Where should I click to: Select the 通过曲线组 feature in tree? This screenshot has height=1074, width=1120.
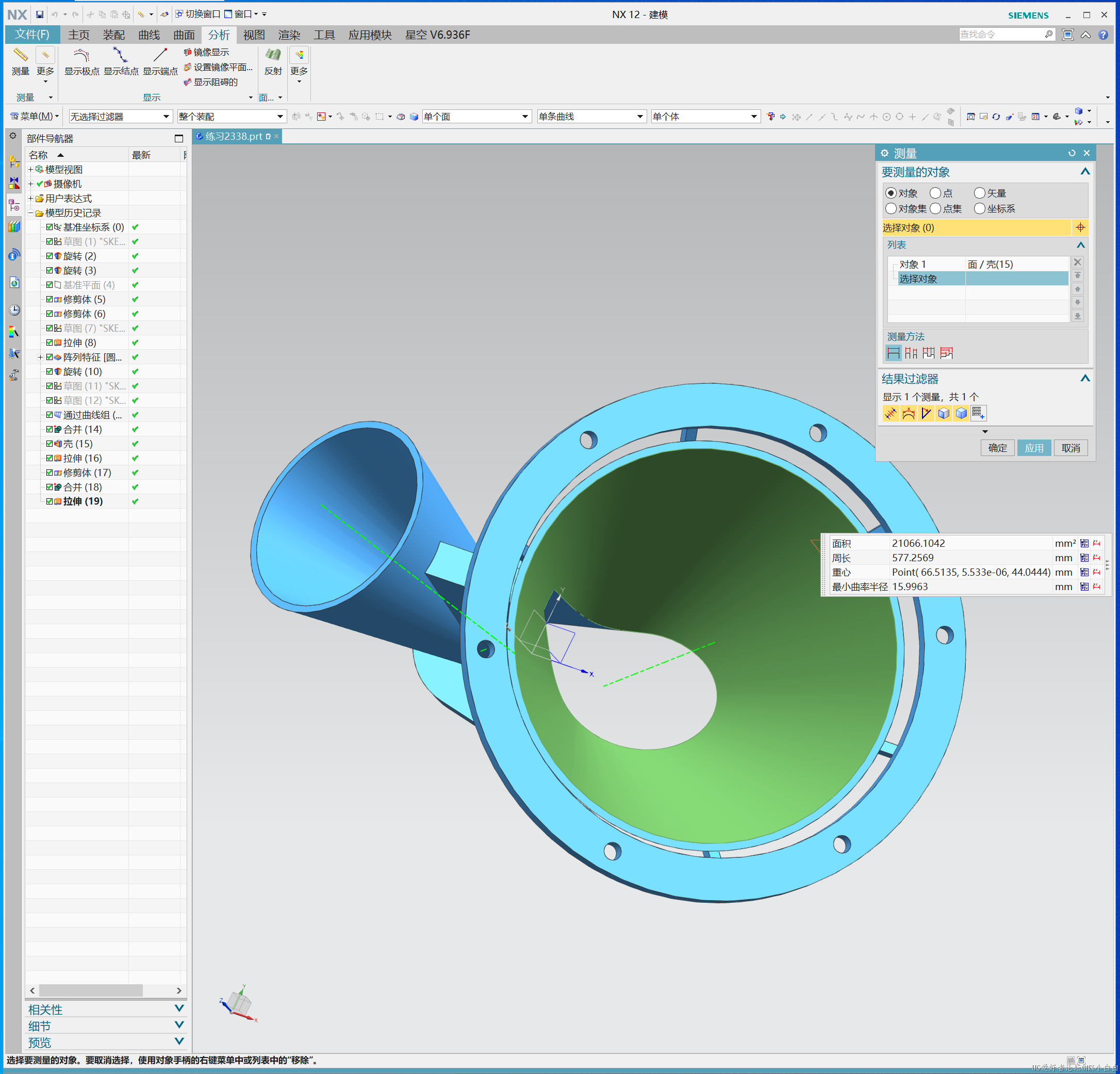click(x=92, y=415)
